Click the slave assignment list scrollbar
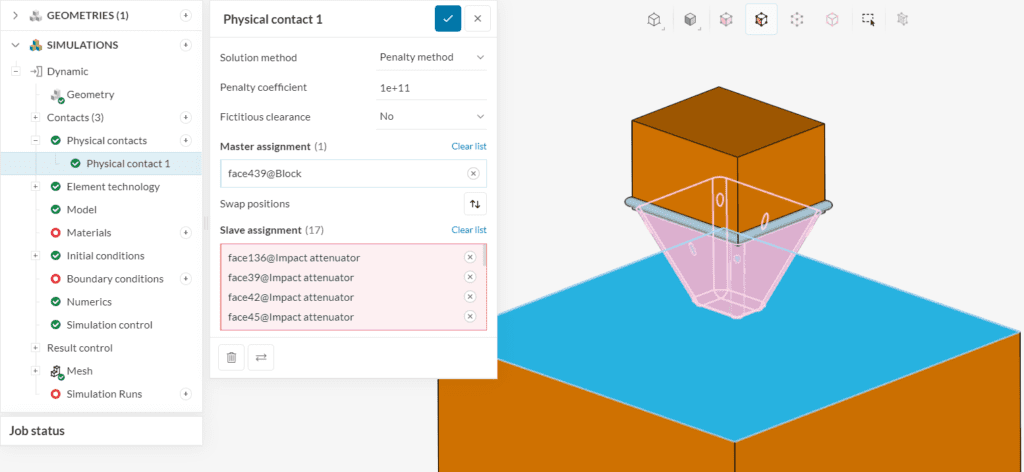The image size is (1024, 472). 485,258
